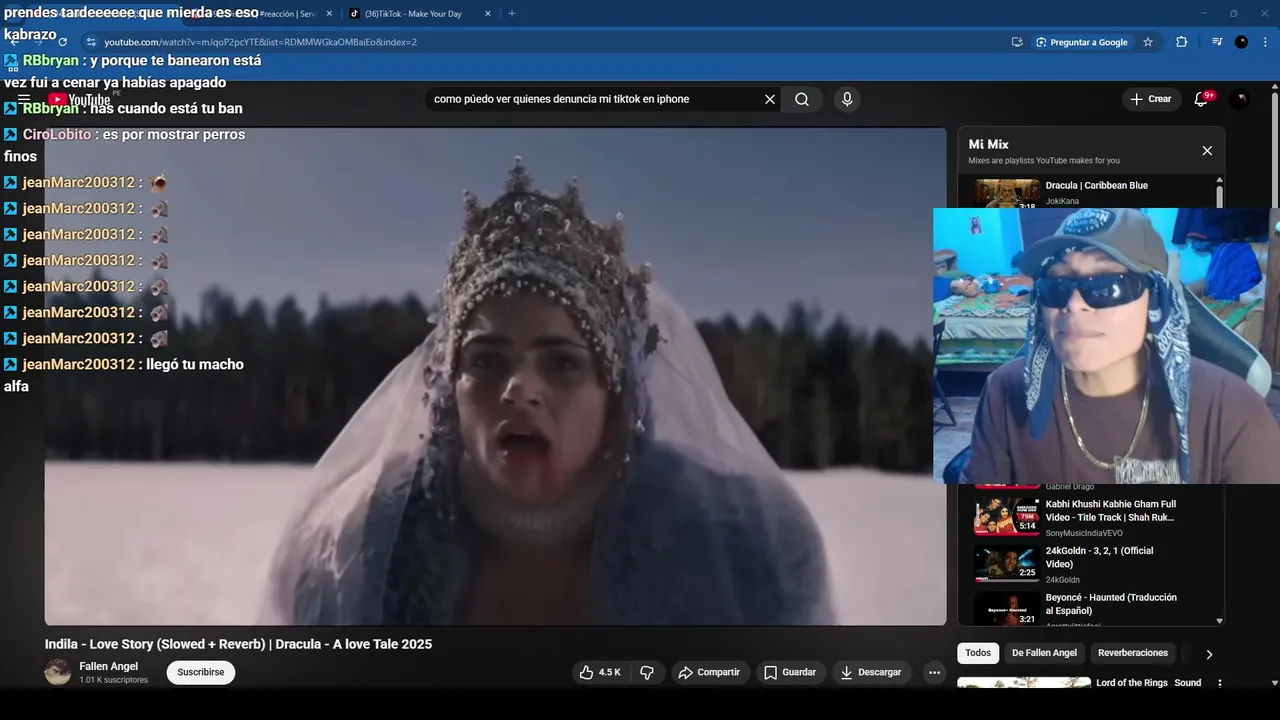Dislike the video
This screenshot has width=1280, height=720.
(647, 672)
